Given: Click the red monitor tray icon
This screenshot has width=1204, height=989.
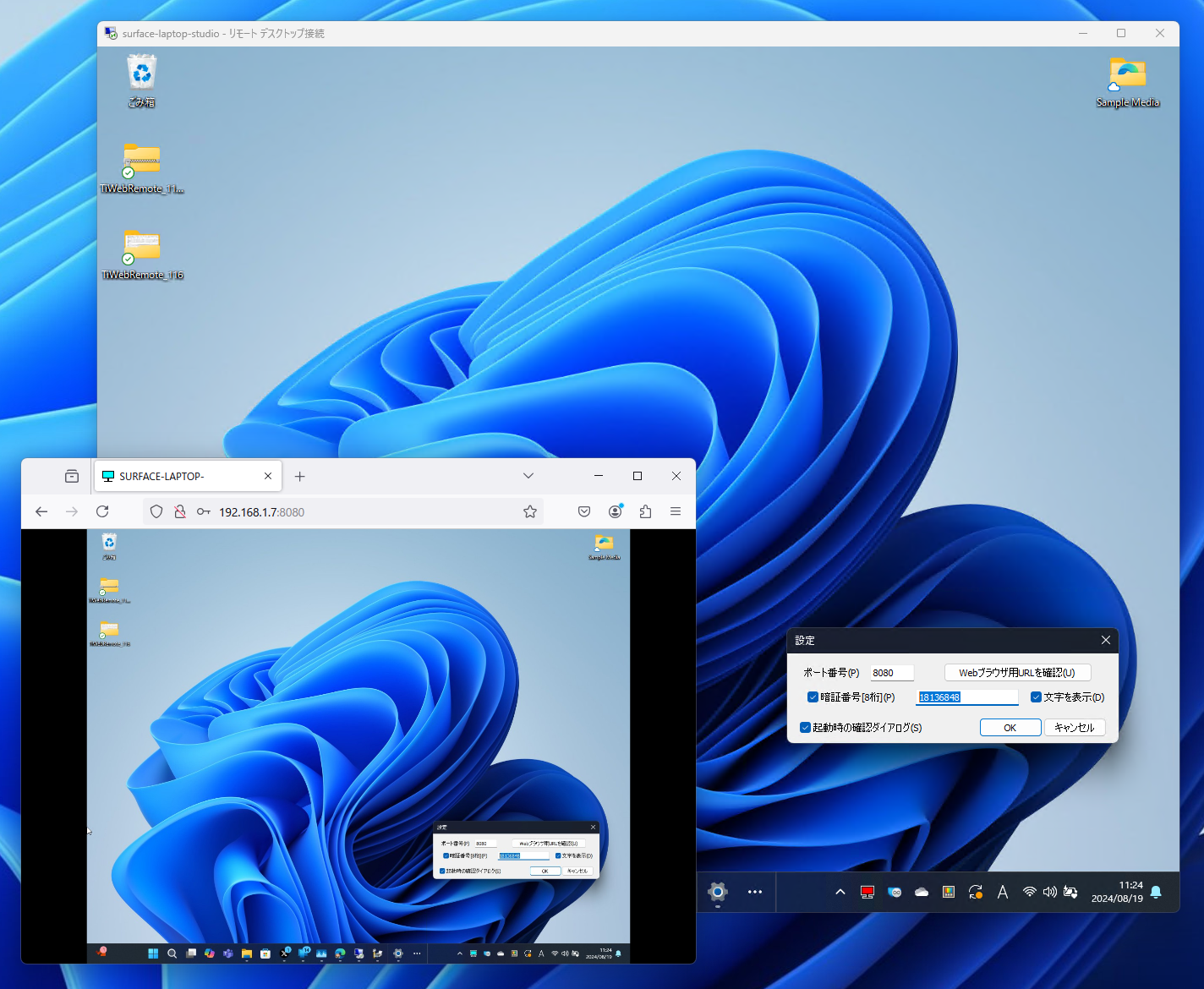Looking at the screenshot, I should (x=867, y=892).
